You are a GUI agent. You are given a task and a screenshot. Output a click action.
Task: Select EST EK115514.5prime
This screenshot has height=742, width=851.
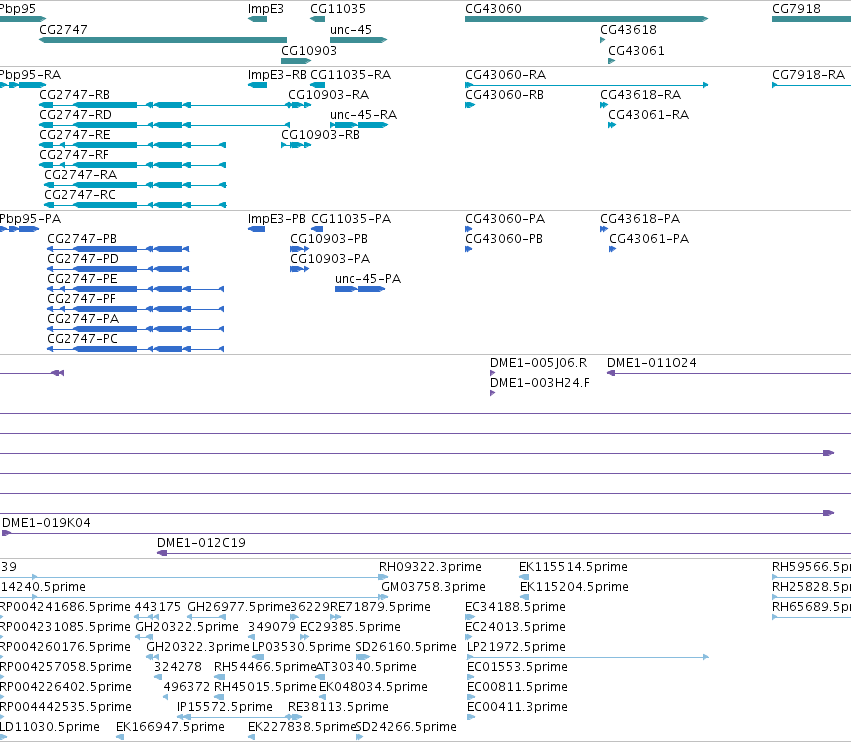pos(573,567)
